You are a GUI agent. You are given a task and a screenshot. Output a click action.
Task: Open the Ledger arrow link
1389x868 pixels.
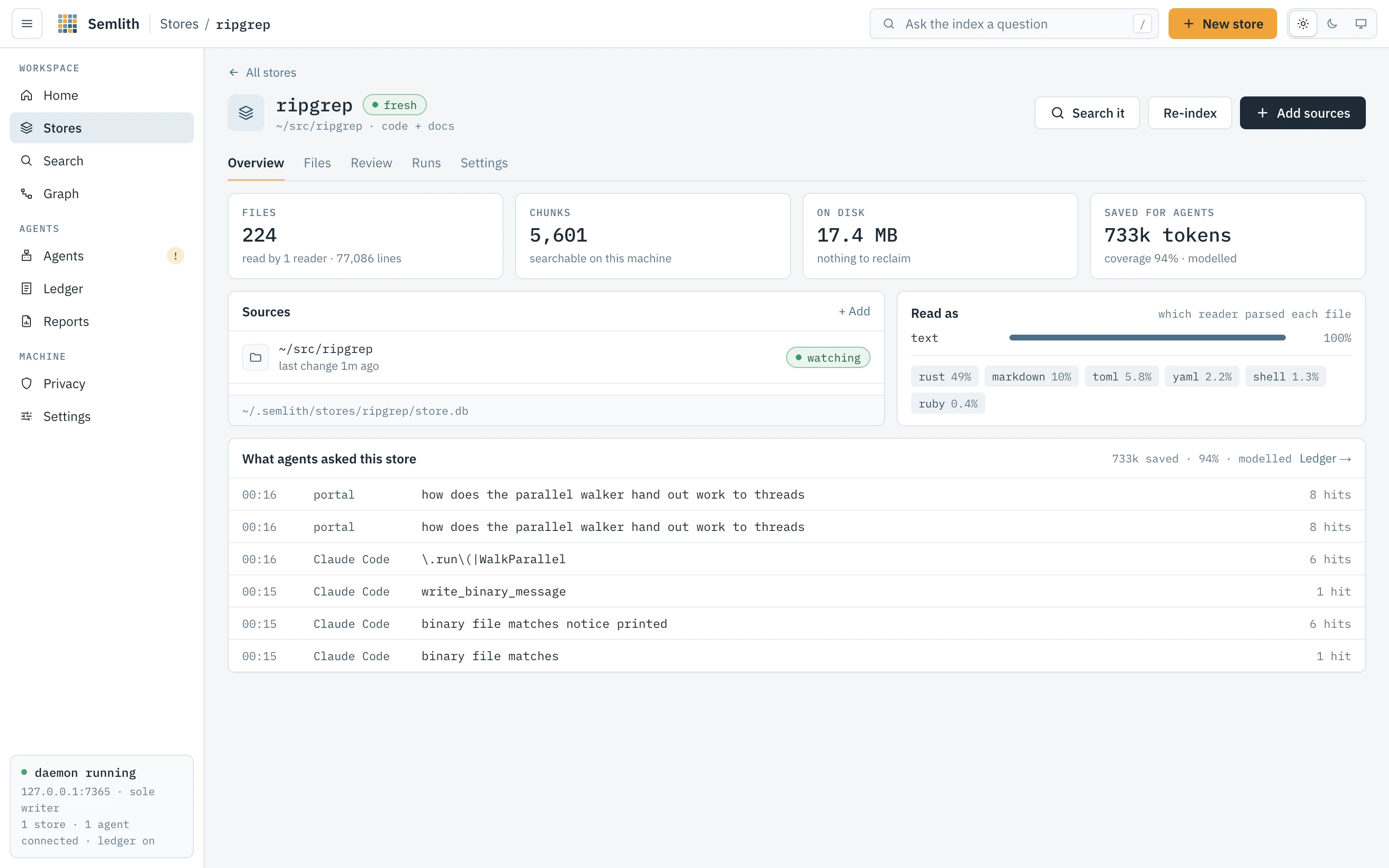click(1325, 459)
